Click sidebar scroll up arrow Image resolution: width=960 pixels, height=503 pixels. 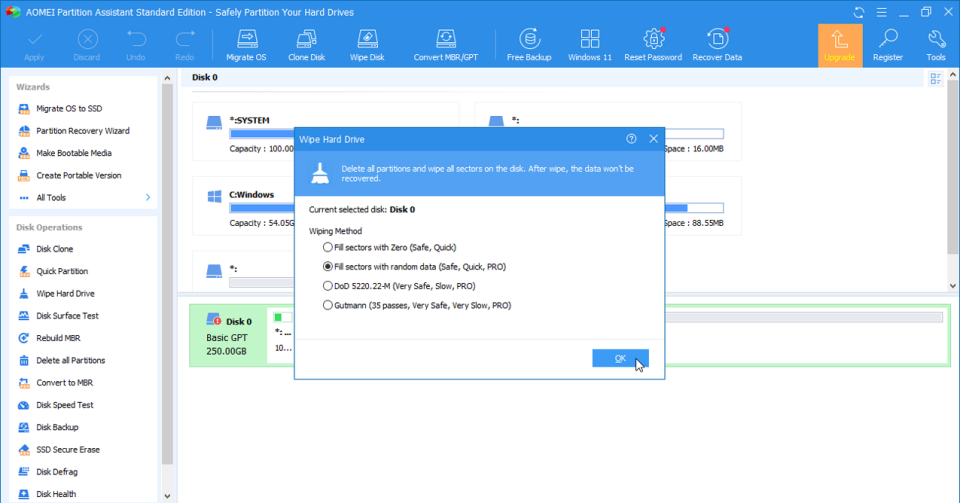tap(167, 78)
